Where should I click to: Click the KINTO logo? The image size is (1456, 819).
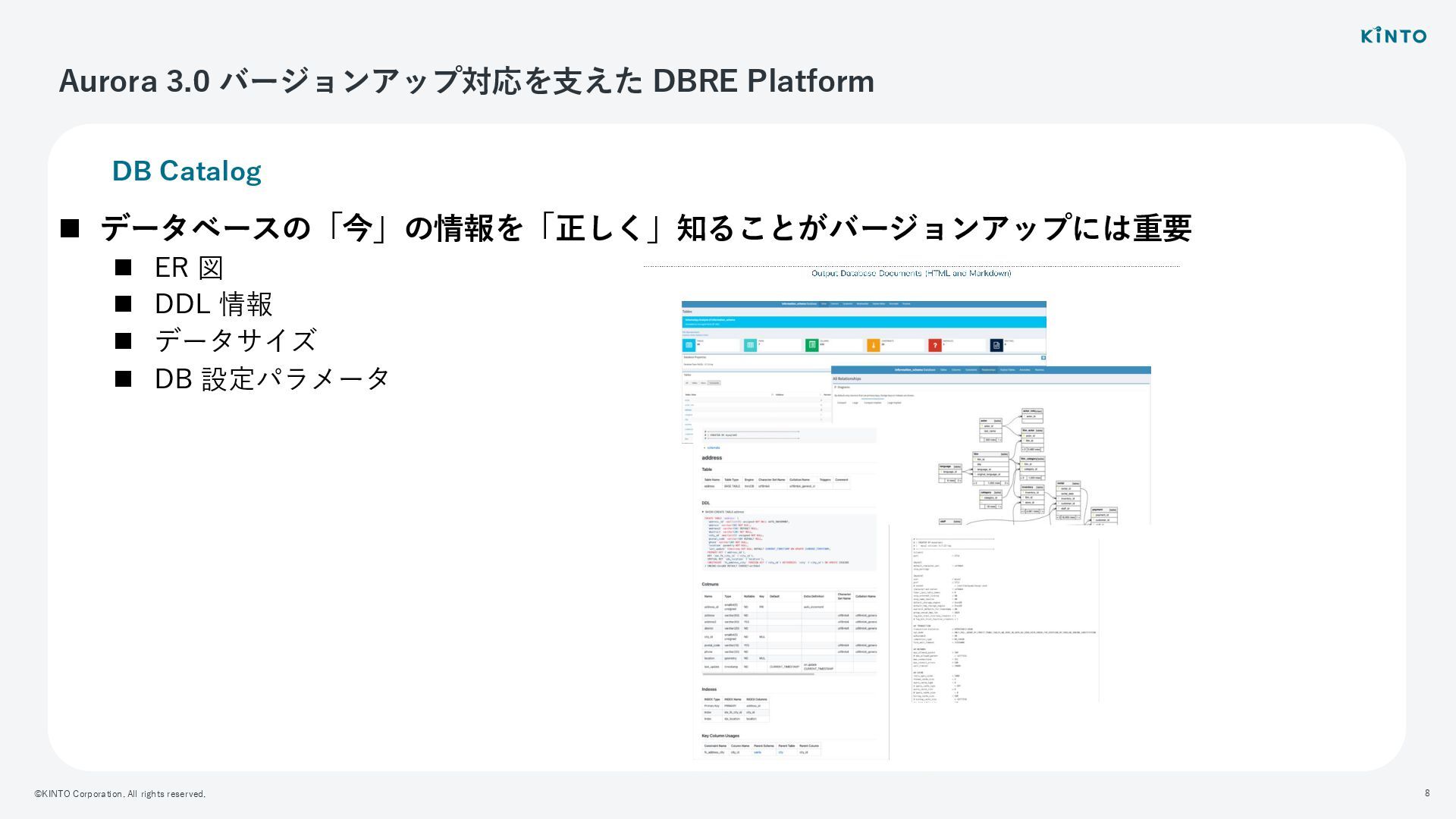1393,36
